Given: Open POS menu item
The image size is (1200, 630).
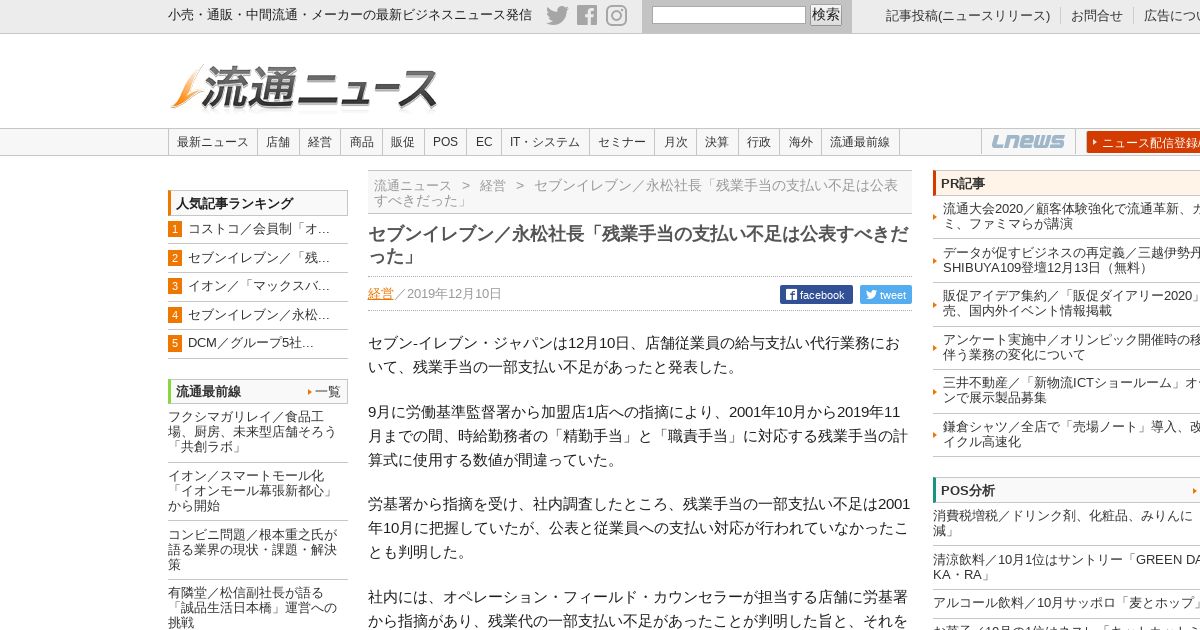Looking at the screenshot, I should click(x=446, y=142).
